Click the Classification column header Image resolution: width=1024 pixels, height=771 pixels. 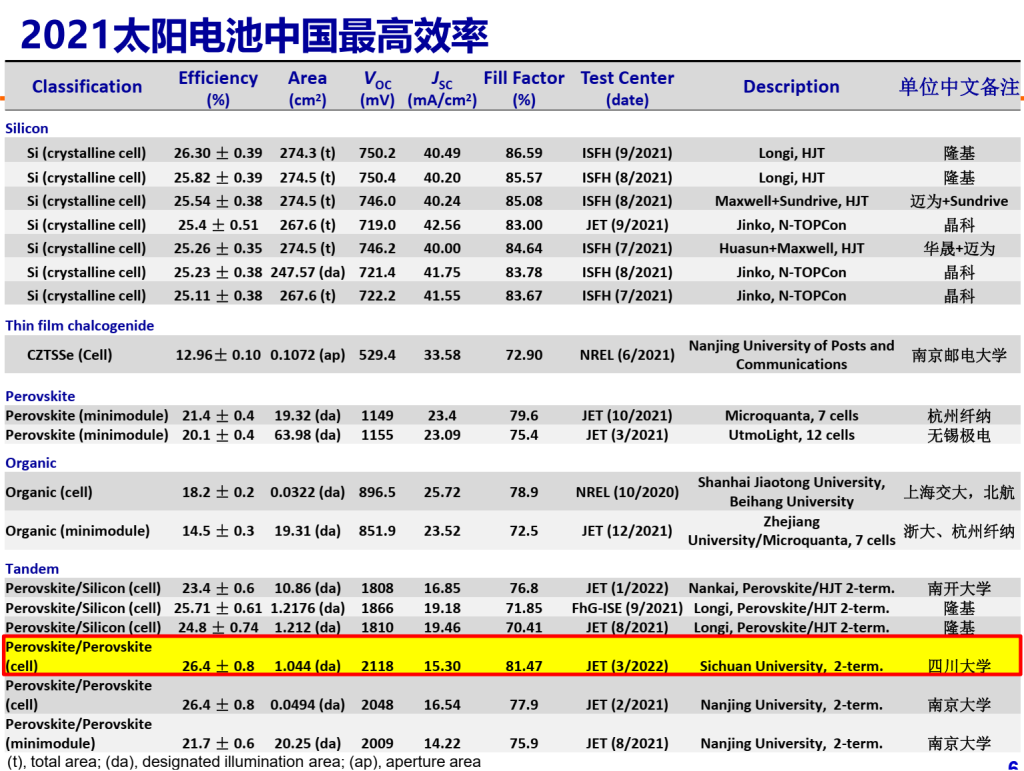click(87, 87)
